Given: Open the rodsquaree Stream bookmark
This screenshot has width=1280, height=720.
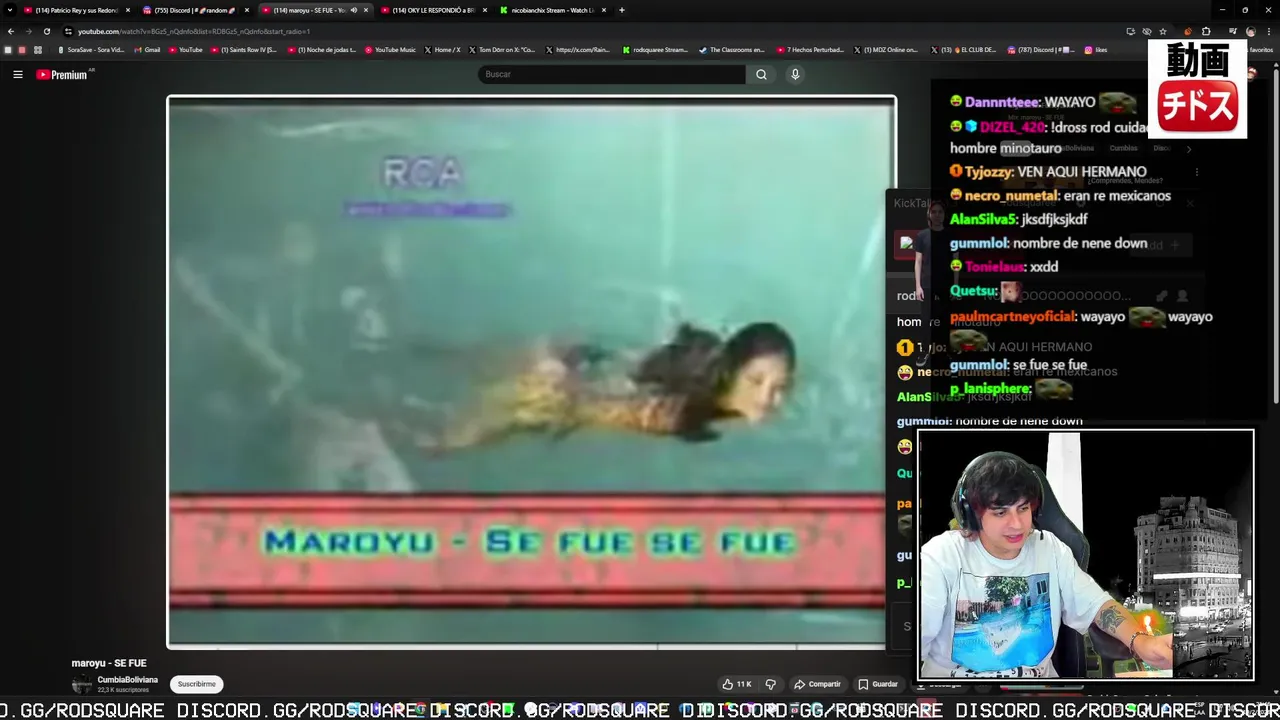Looking at the screenshot, I should click(x=655, y=50).
